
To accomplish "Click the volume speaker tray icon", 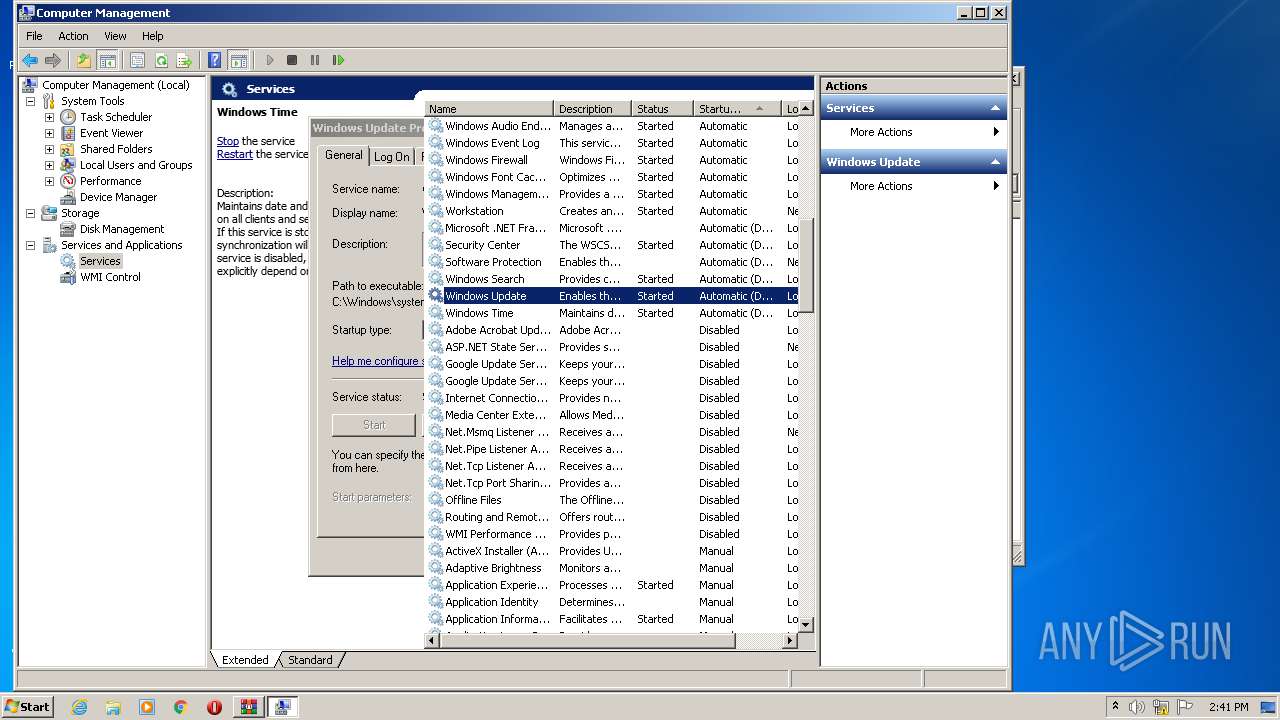I will (1137, 707).
